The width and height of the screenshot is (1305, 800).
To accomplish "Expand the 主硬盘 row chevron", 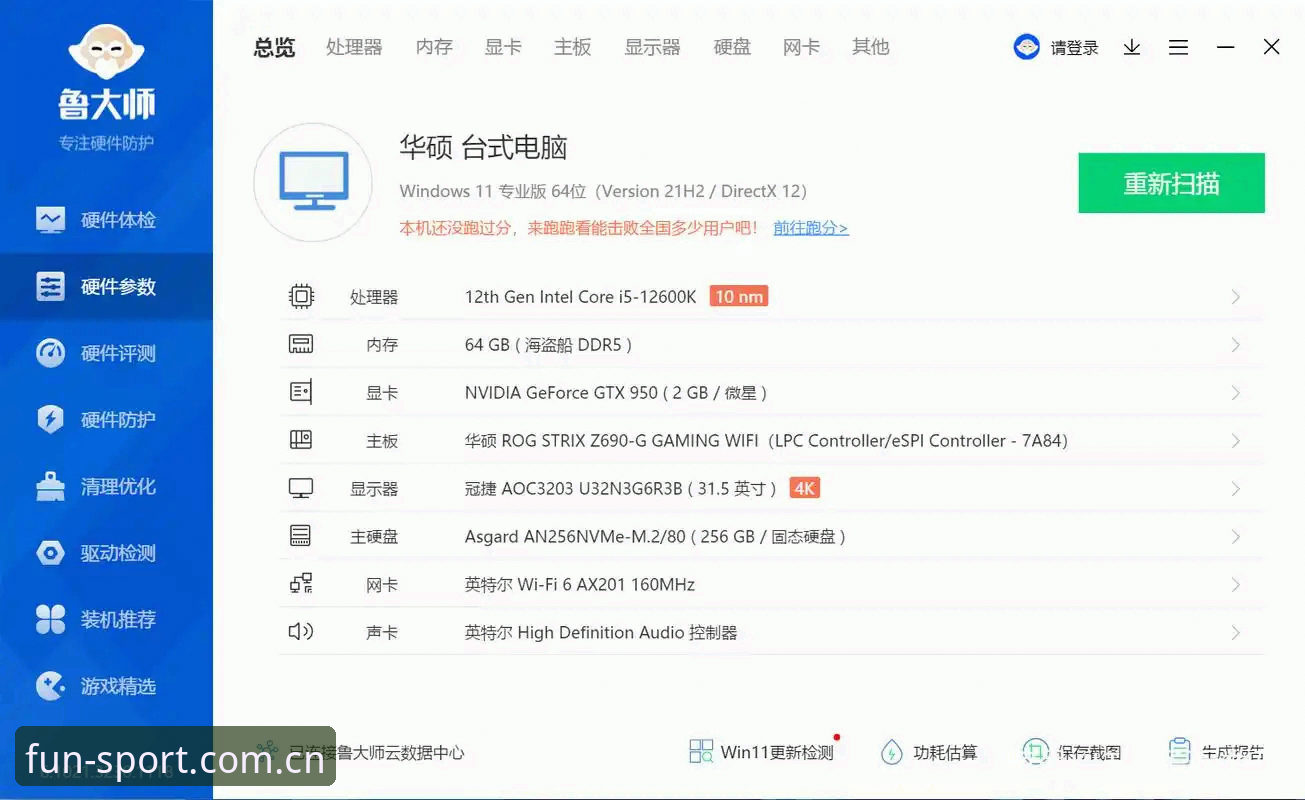I will click(1236, 537).
